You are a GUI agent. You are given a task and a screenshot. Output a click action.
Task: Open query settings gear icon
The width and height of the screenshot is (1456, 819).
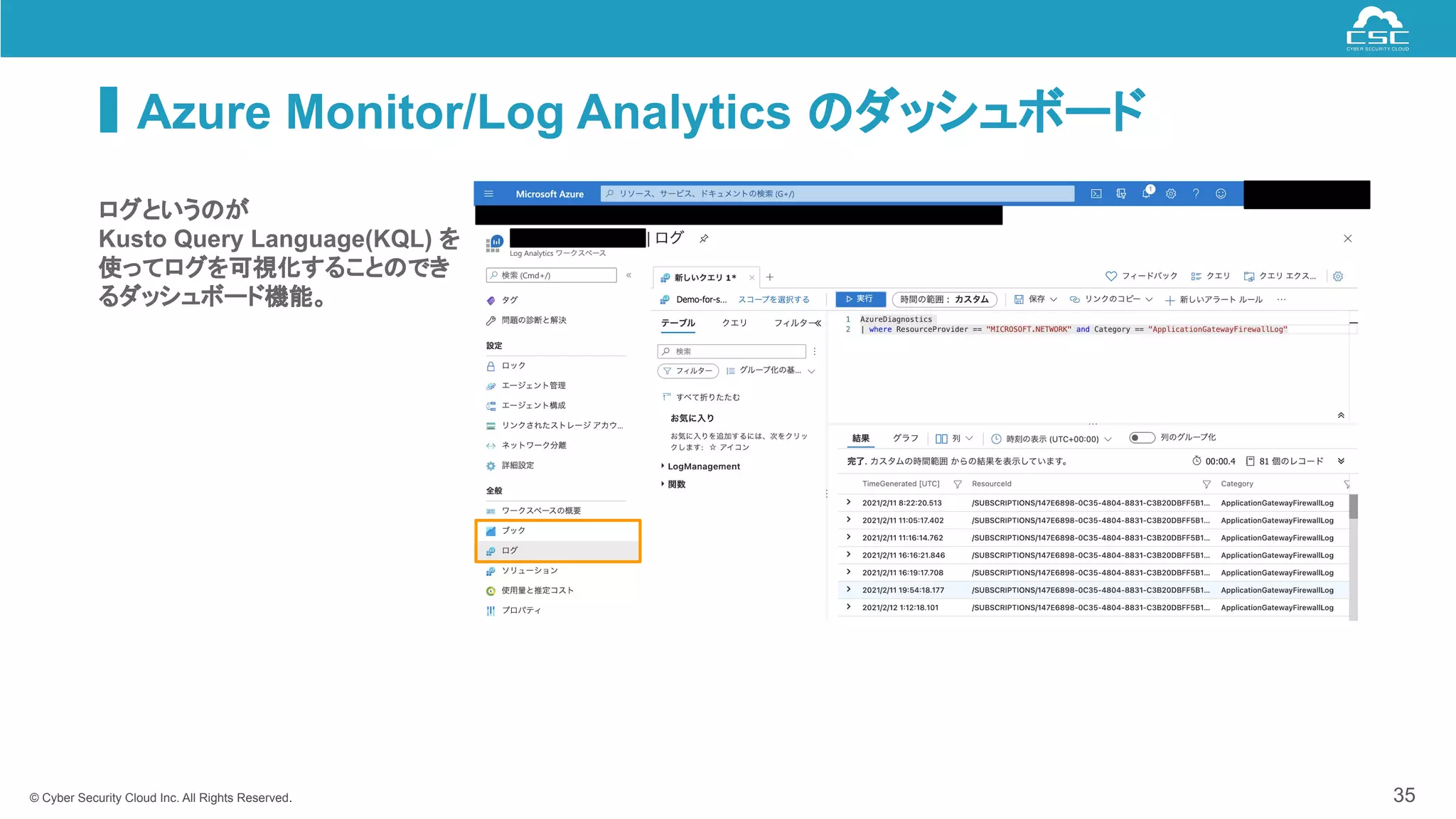click(1338, 276)
